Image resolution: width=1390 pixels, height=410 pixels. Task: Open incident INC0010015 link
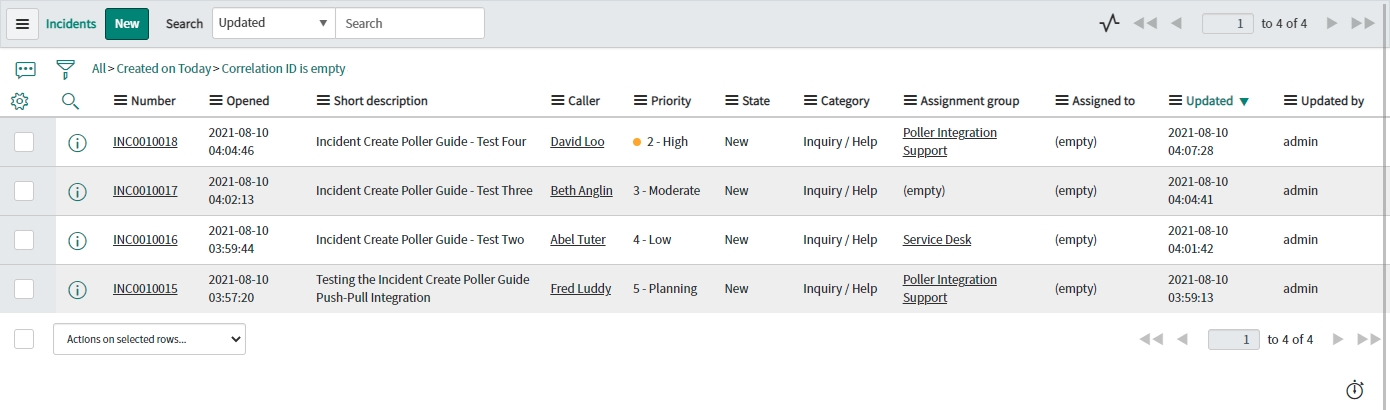point(145,289)
